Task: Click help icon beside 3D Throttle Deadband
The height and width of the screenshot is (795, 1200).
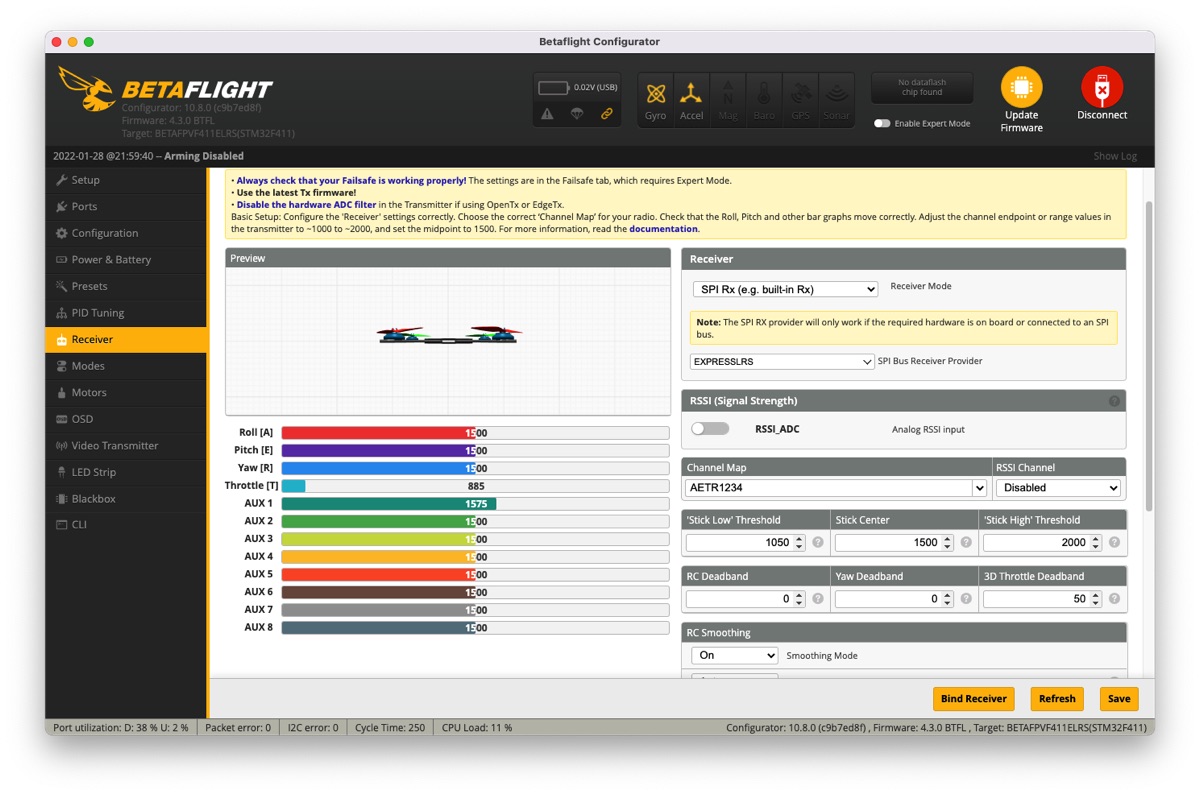Action: [1114, 599]
